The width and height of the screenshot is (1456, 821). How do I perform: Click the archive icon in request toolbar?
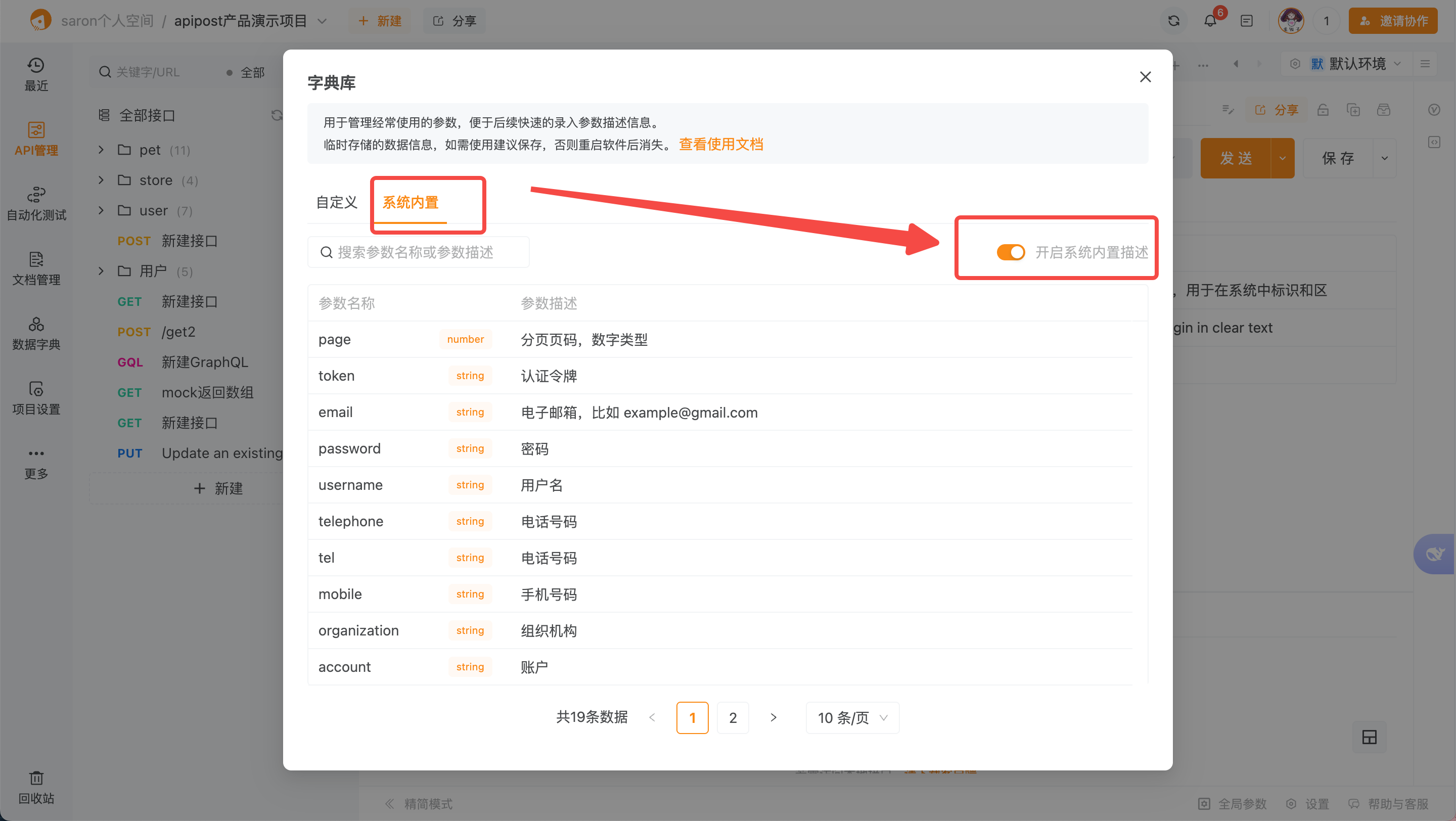click(1384, 110)
